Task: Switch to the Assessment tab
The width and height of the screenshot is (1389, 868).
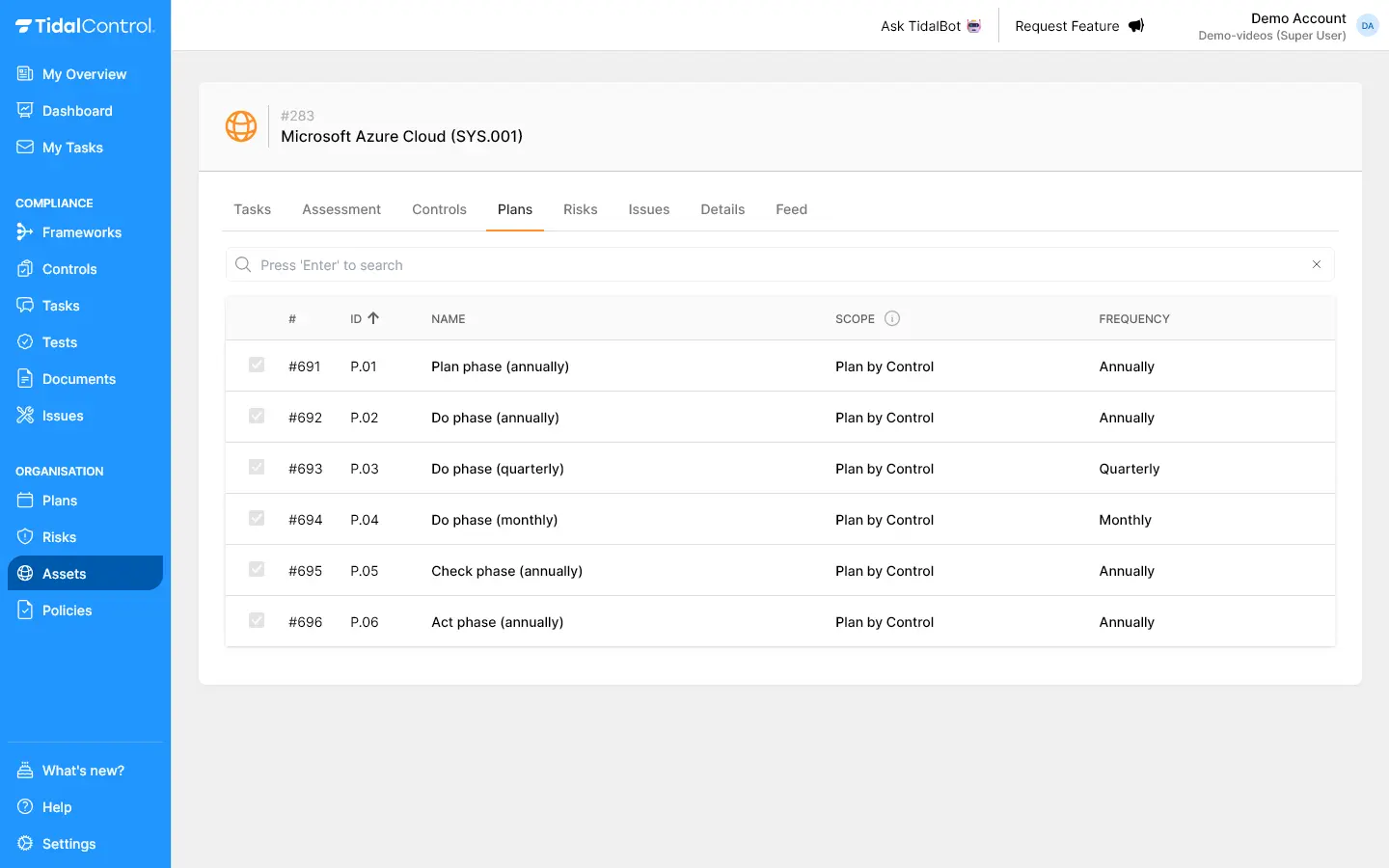Action: [x=341, y=209]
